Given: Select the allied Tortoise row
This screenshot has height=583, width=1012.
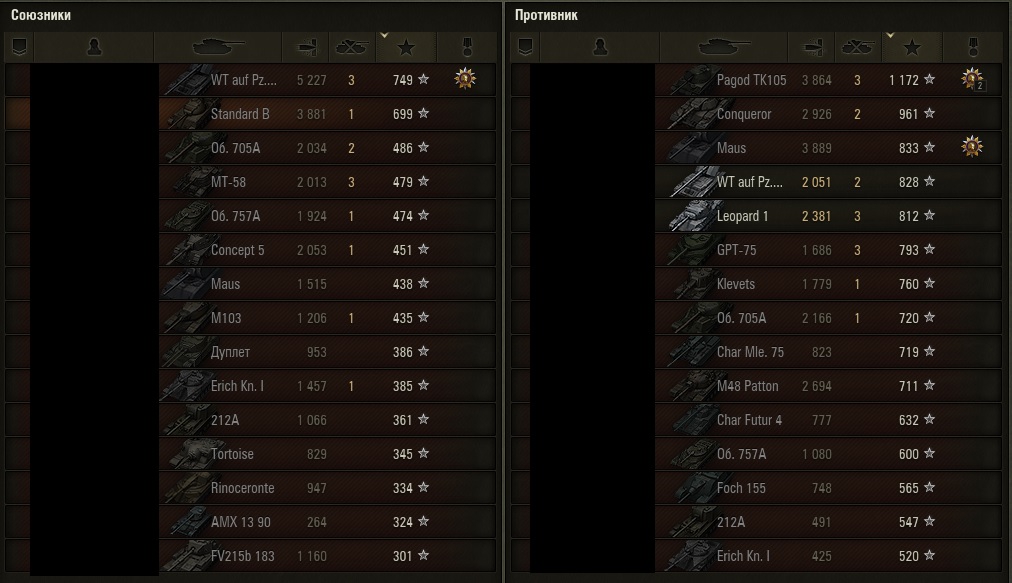Looking at the screenshot, I should pyautogui.click(x=251, y=454).
